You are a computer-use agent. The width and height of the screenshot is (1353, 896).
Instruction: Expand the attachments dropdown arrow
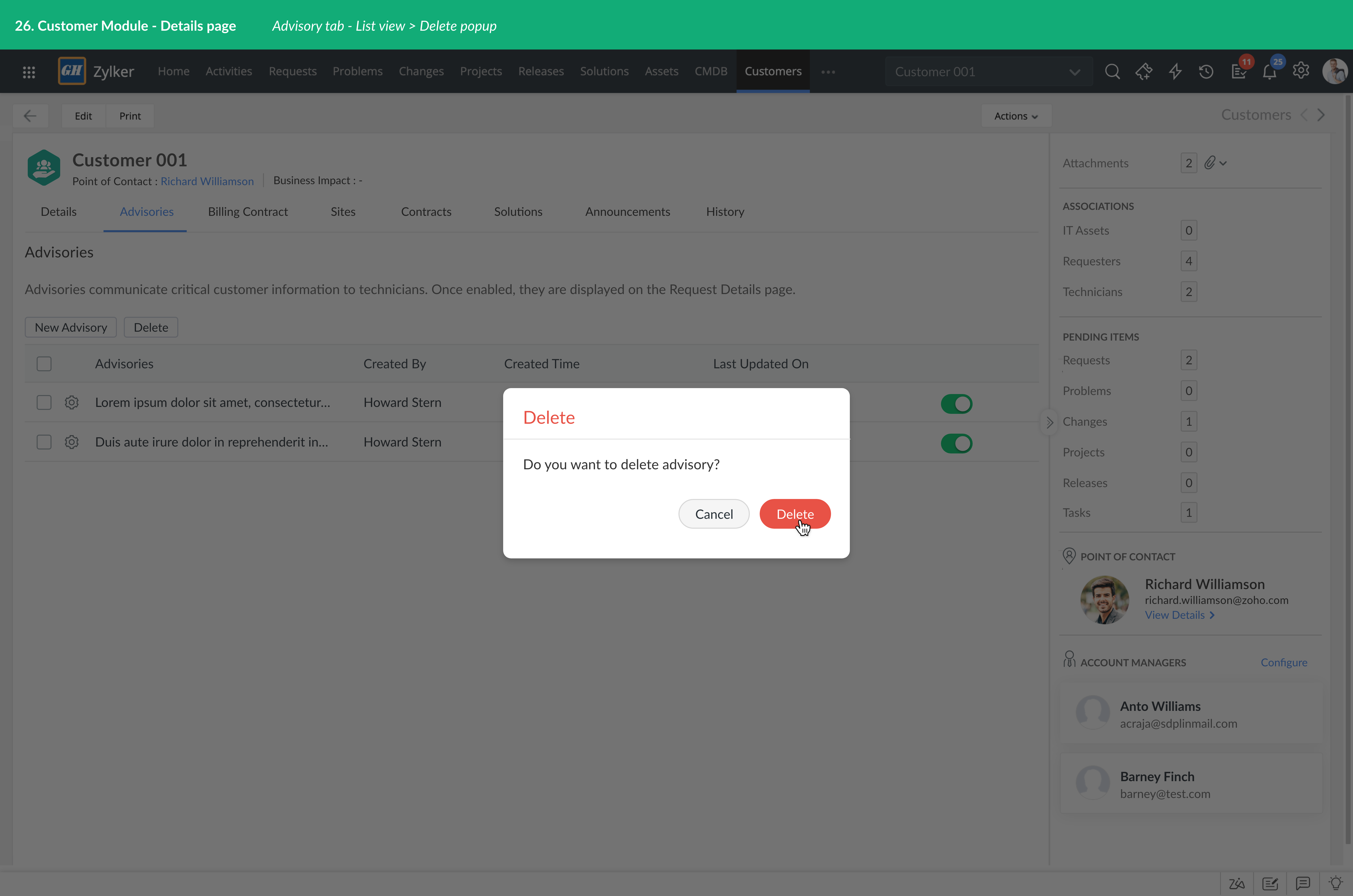(x=1223, y=163)
